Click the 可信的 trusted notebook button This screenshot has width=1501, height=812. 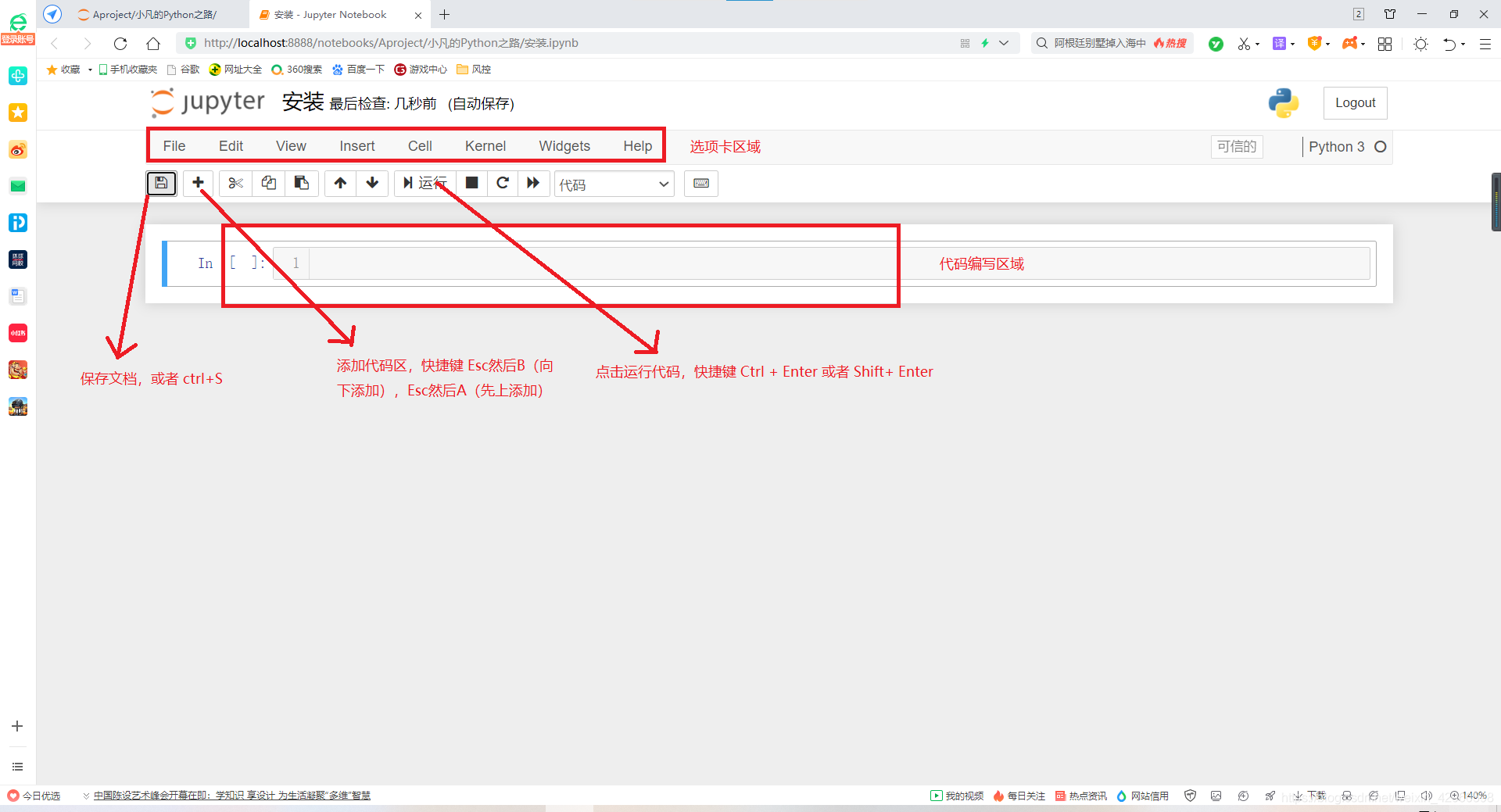[1237, 147]
